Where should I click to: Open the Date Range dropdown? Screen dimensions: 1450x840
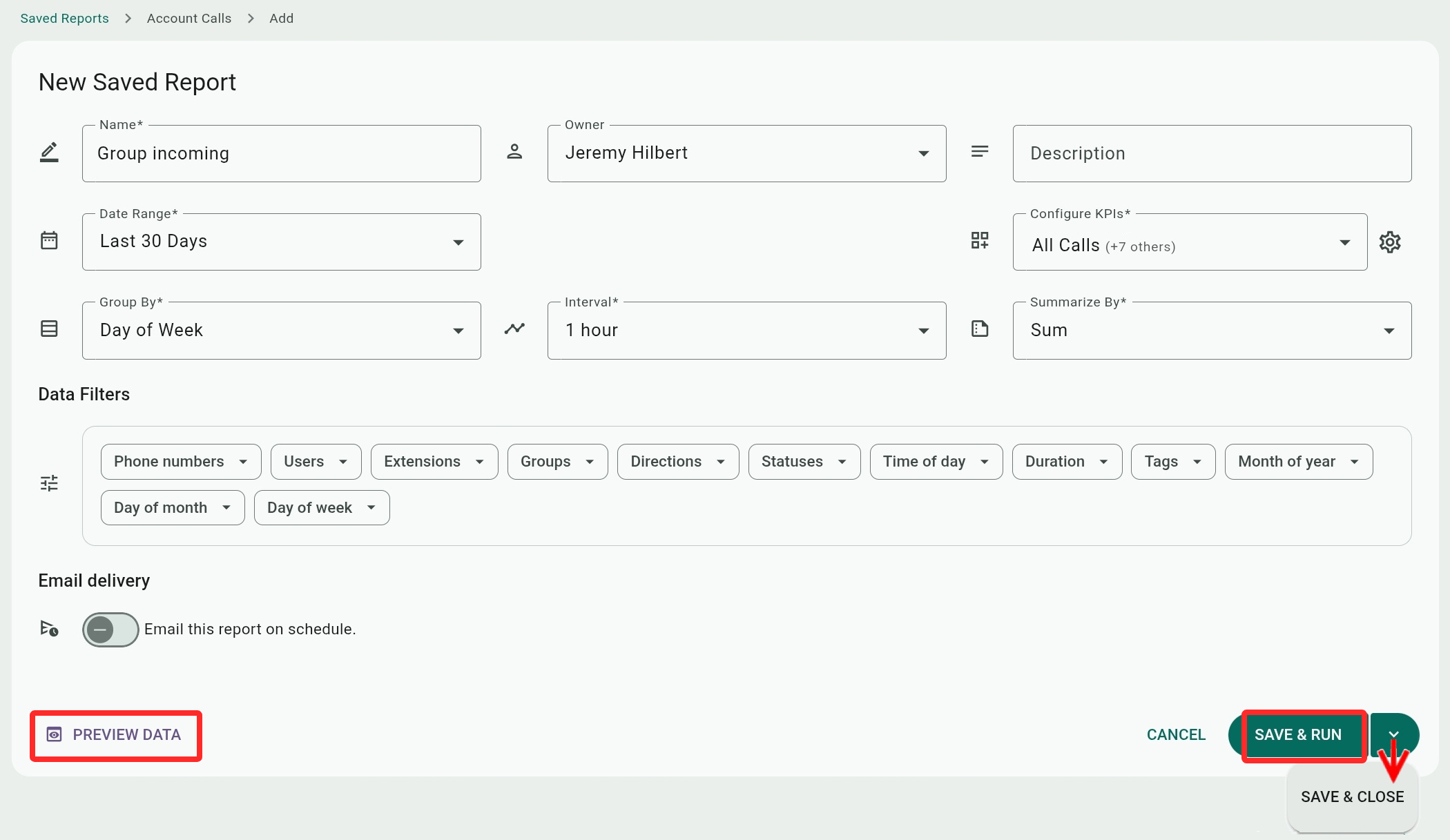coord(281,242)
